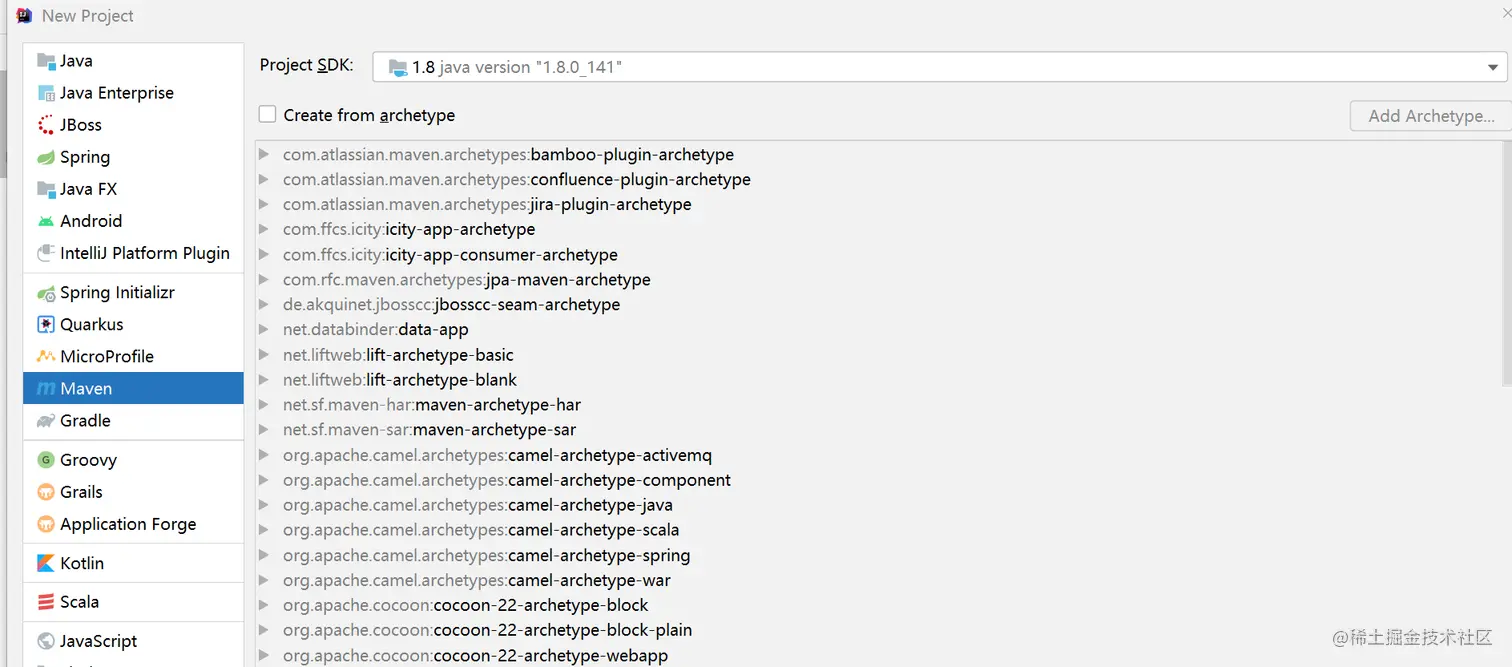1512x667 pixels.
Task: Expand jira-plugin-archetype entry
Action: (264, 204)
